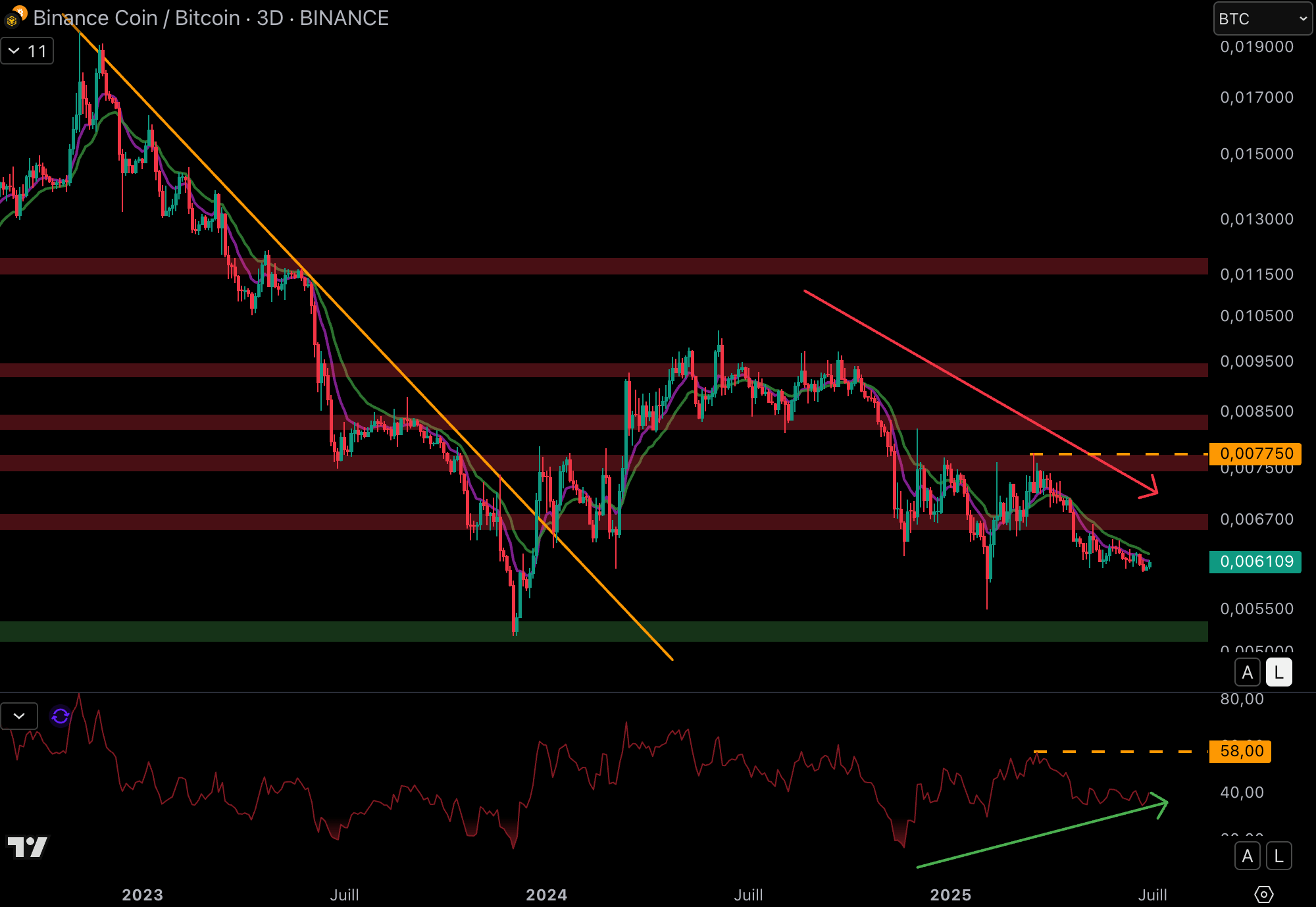Click the 0,009500 price axis label
The width and height of the screenshot is (1316, 907).
tap(1257, 361)
